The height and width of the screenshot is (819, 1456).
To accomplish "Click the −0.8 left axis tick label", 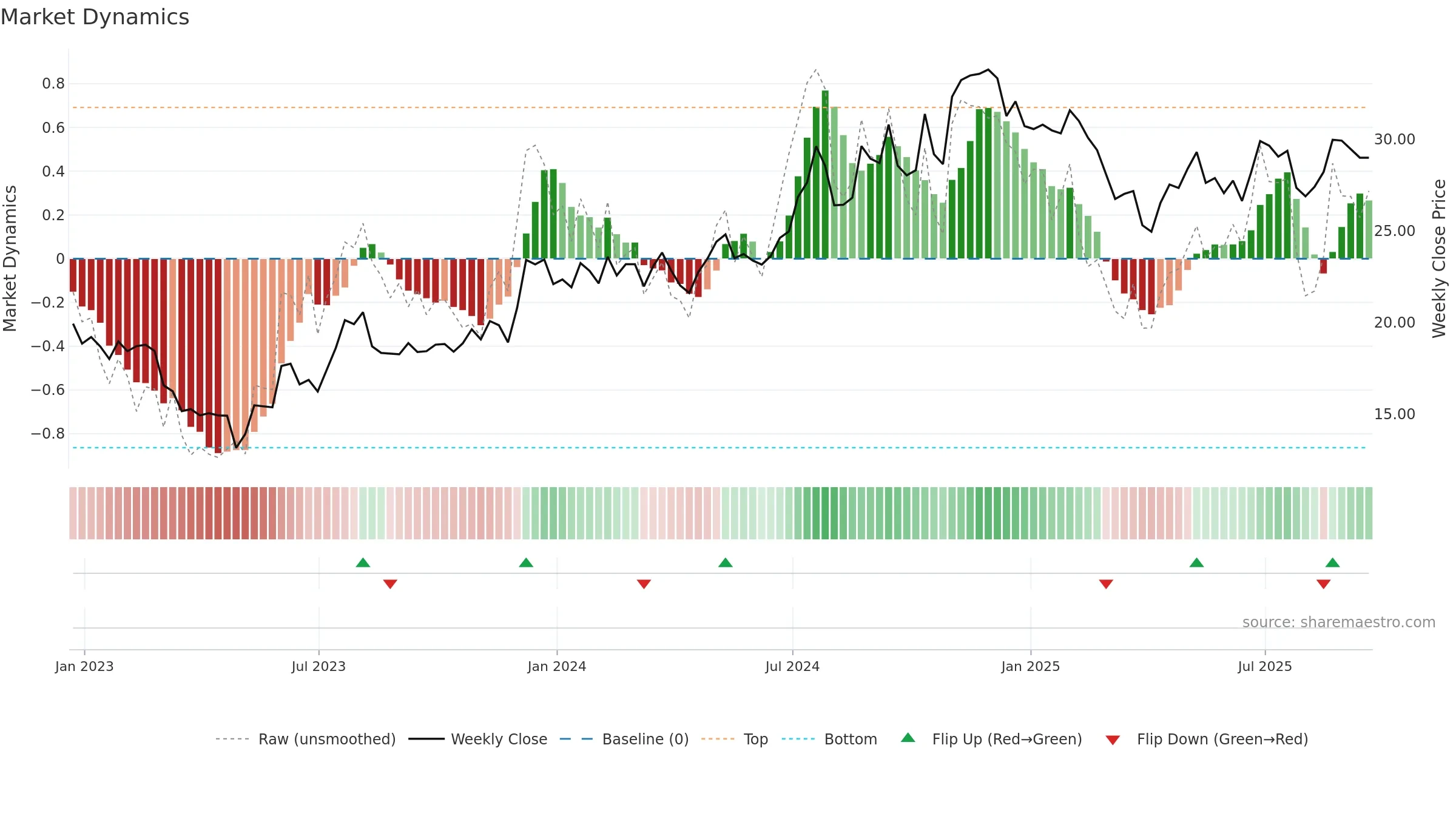I will coord(48,433).
